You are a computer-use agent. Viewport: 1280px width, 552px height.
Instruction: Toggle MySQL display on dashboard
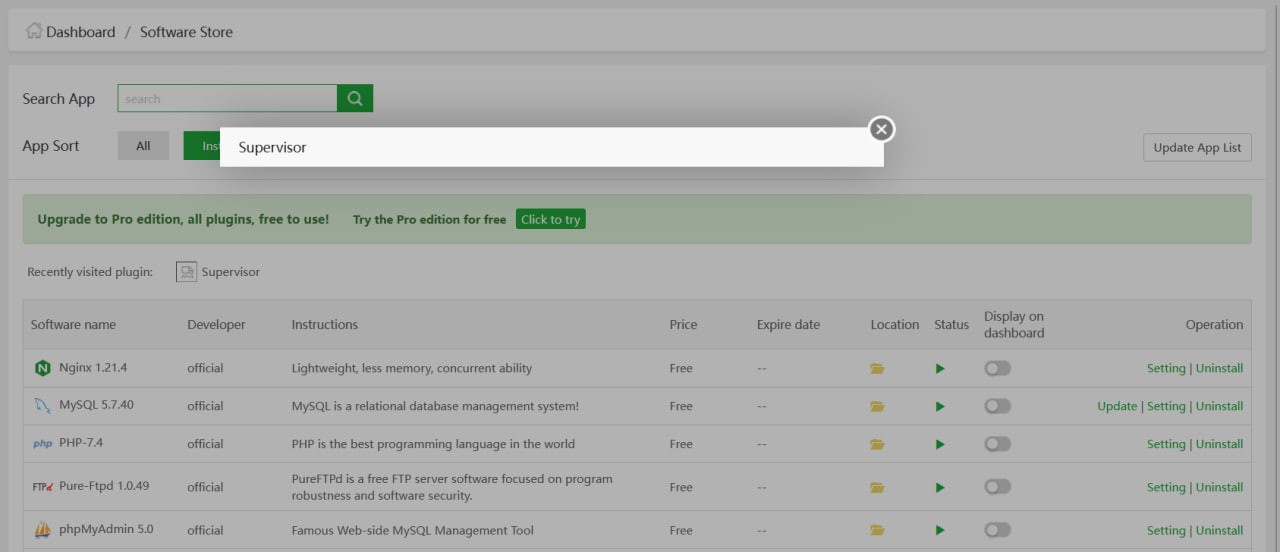997,406
